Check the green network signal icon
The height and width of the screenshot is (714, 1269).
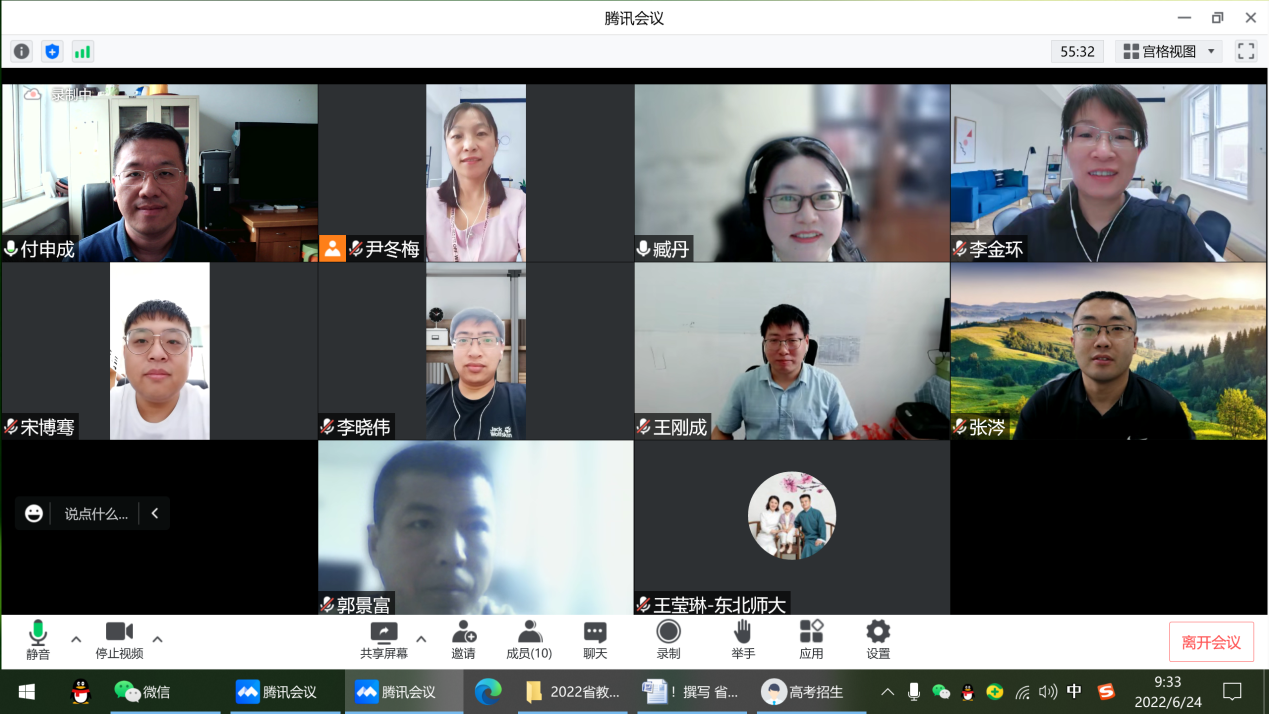tap(83, 52)
